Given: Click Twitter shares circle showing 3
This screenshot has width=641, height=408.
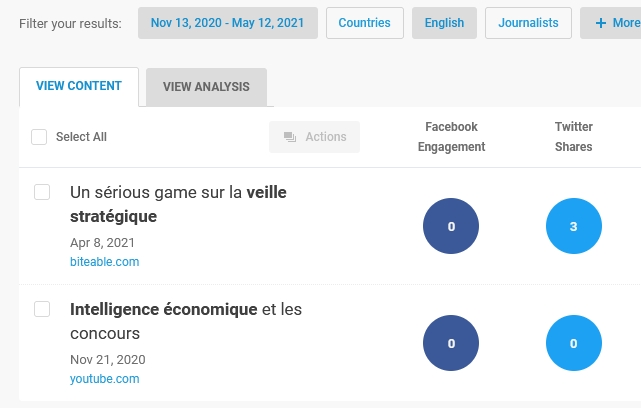Looking at the screenshot, I should tap(574, 226).
